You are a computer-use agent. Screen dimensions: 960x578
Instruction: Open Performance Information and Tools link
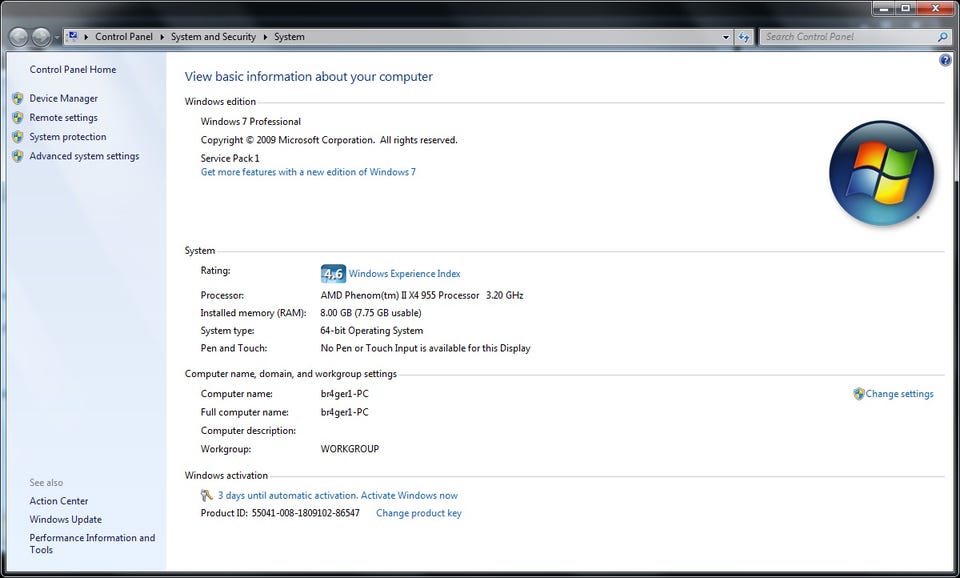click(x=92, y=544)
